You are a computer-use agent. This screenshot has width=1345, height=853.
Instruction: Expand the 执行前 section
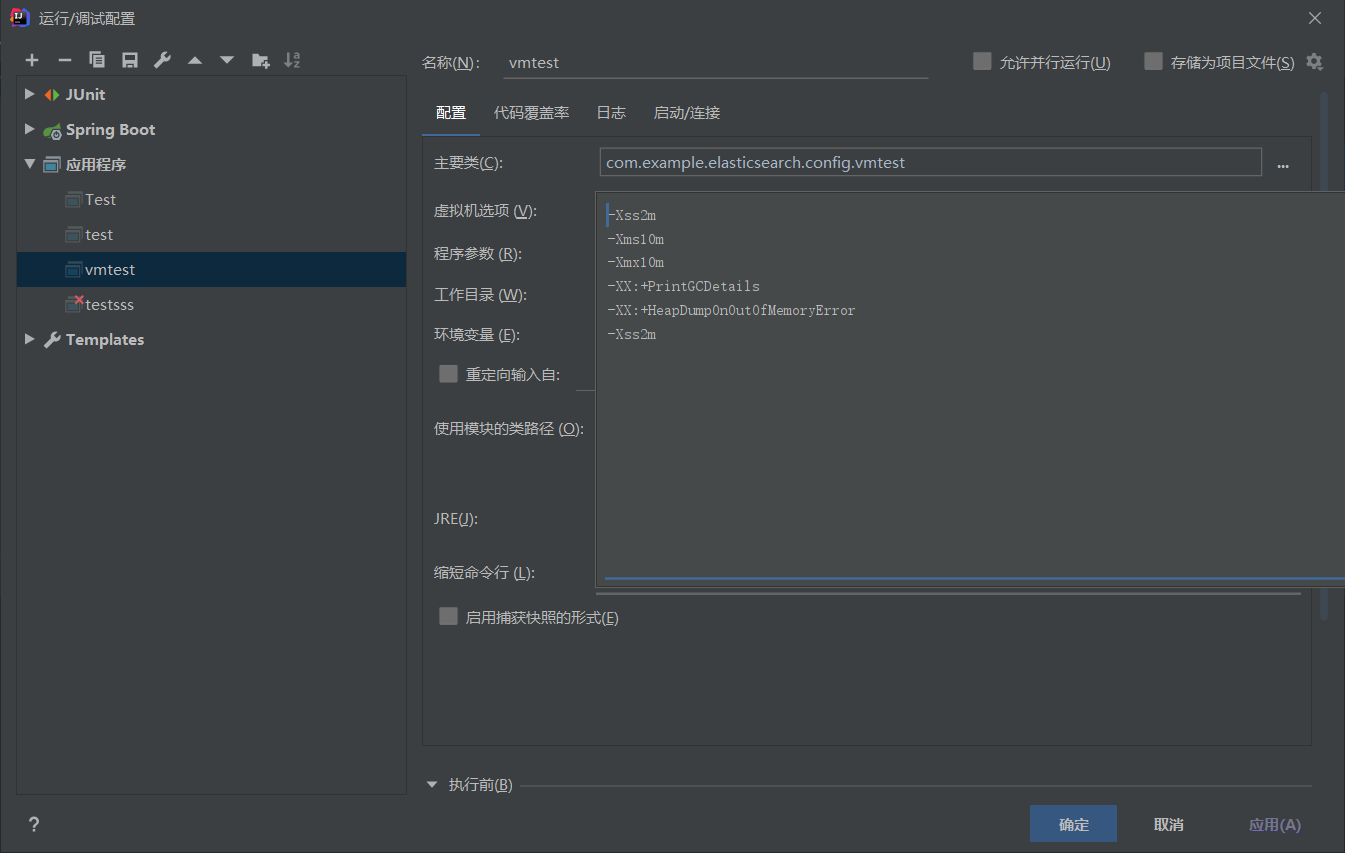click(432, 785)
